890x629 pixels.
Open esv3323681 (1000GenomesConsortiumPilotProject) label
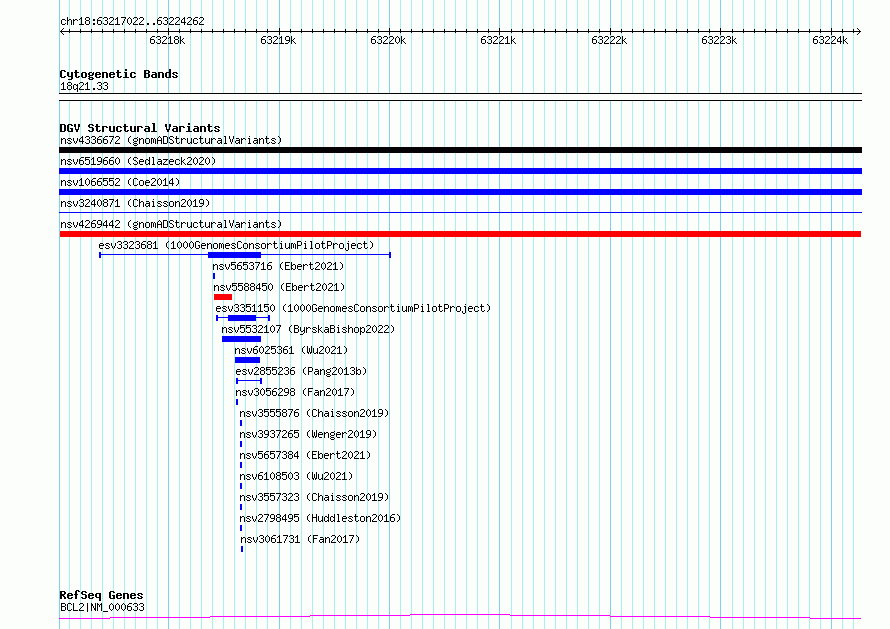236,245
